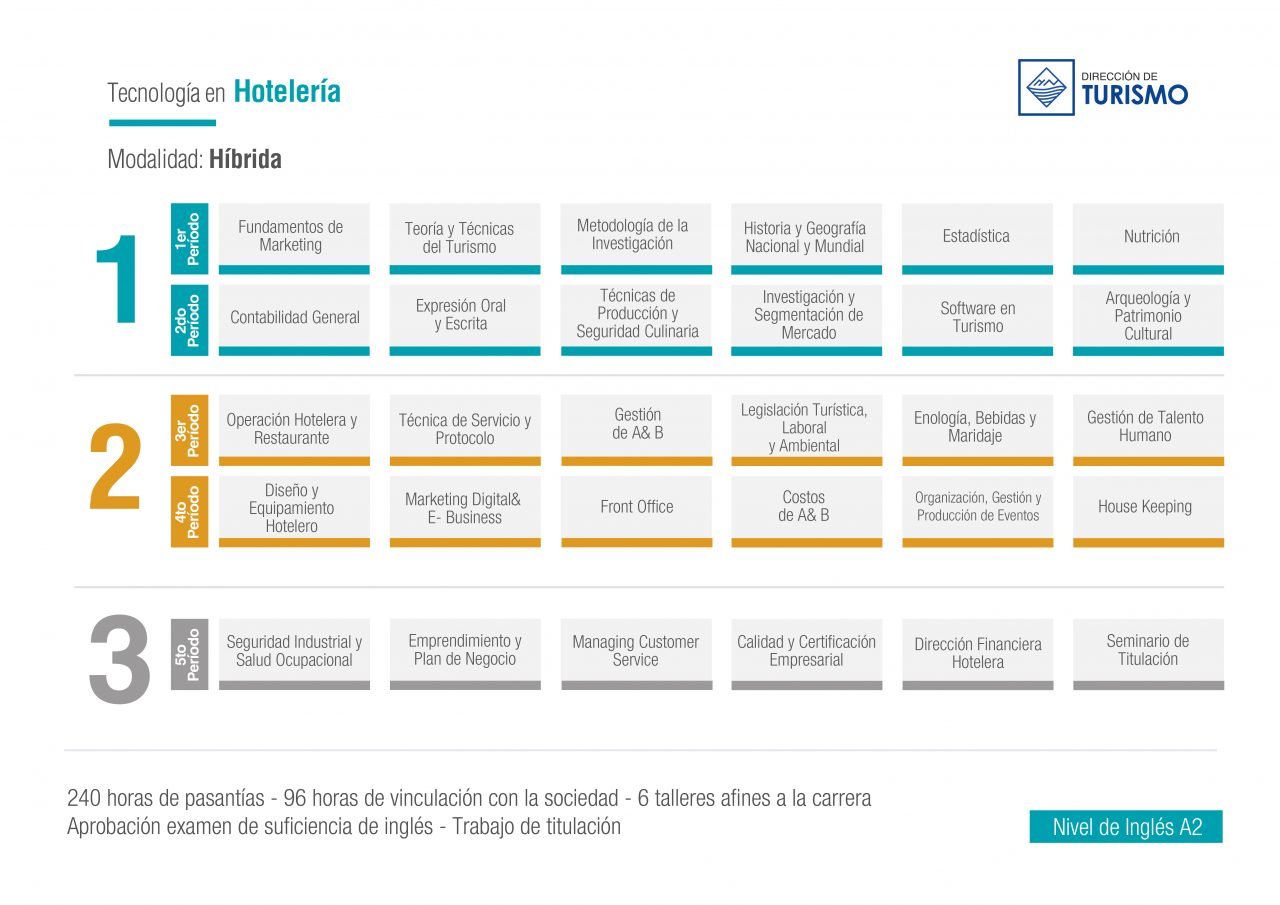This screenshot has height=905, width=1280.
Task: Click the Managing Customer Service box
Action: 636,651
